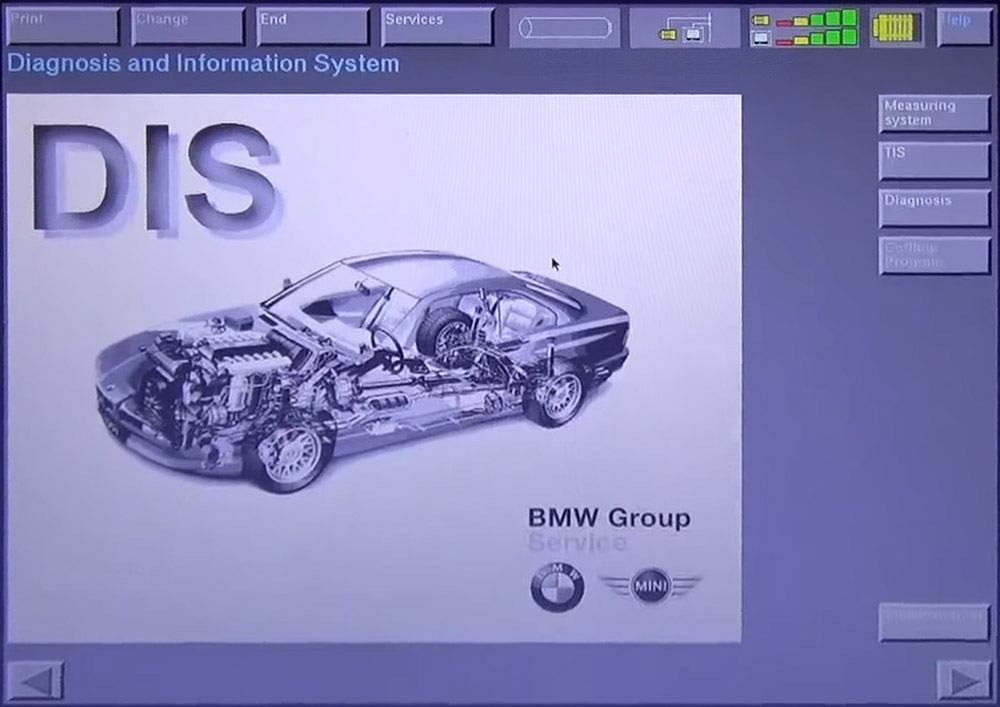Open the Help button
Image resolution: width=1000 pixels, height=707 pixels.
click(964, 27)
